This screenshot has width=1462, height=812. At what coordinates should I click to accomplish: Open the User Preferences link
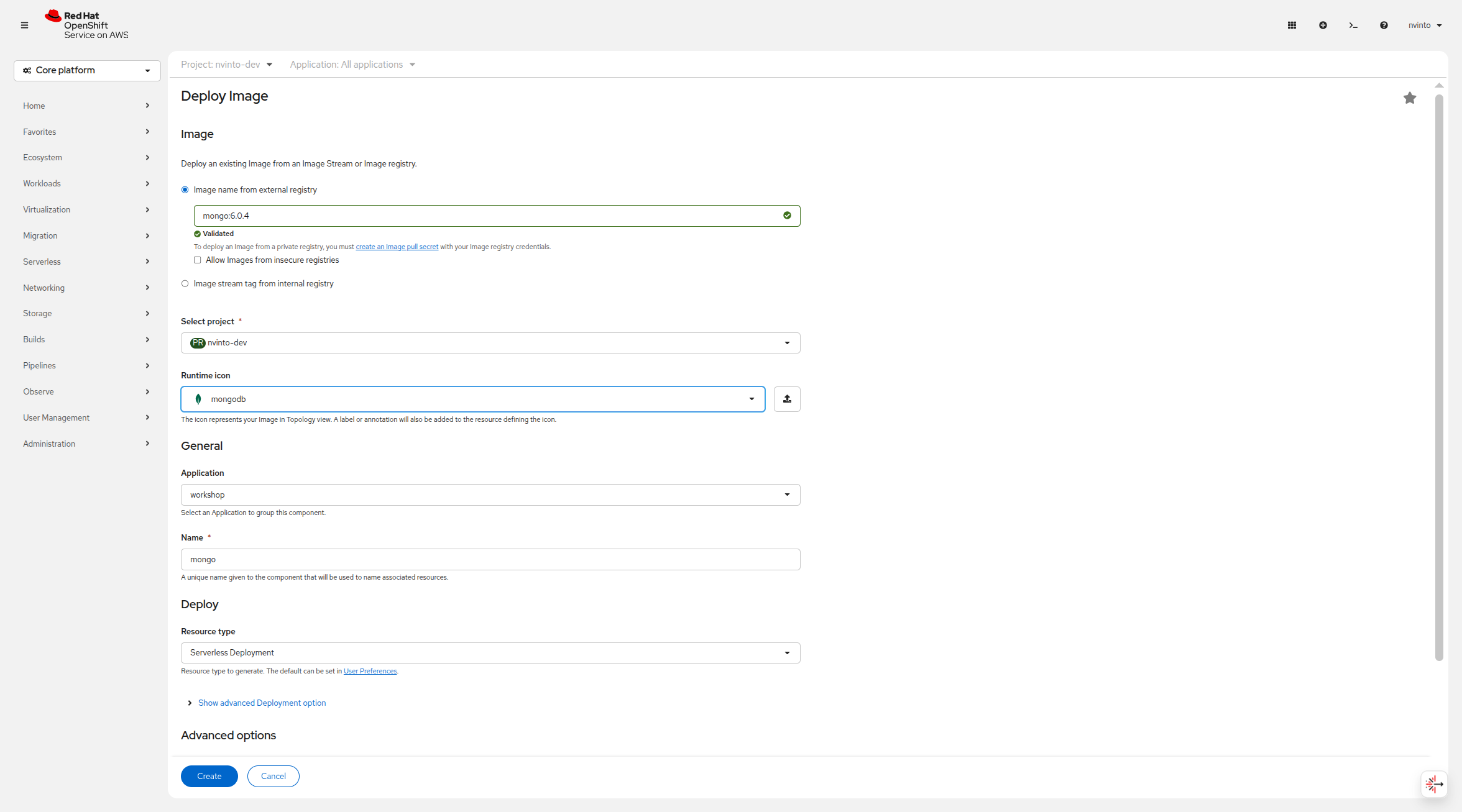(x=370, y=672)
